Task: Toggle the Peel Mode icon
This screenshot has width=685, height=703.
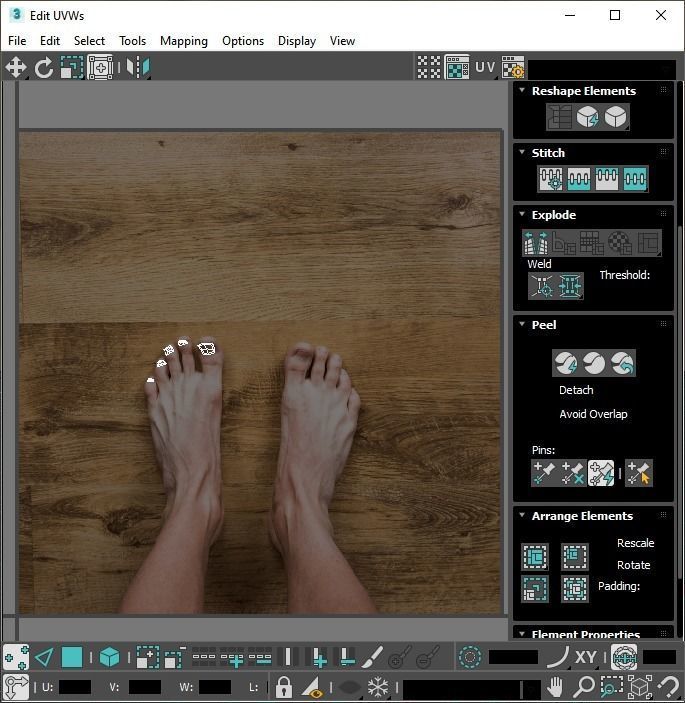Action: [x=594, y=363]
